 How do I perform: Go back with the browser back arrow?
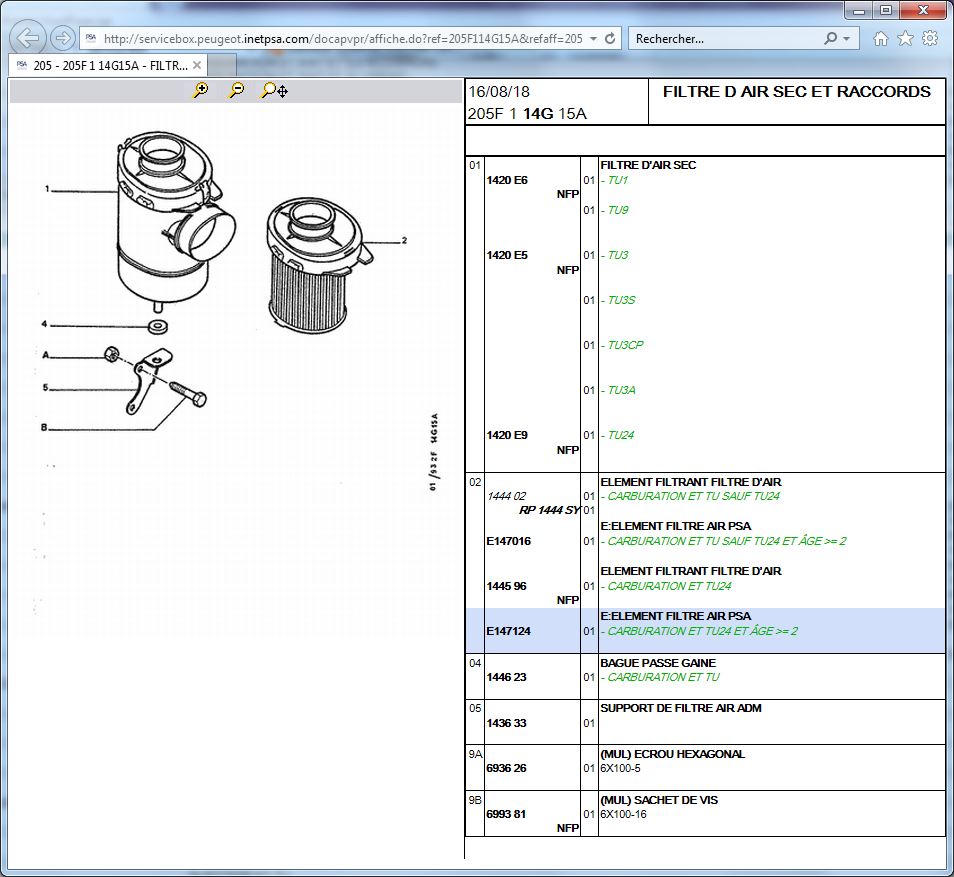tap(29, 39)
